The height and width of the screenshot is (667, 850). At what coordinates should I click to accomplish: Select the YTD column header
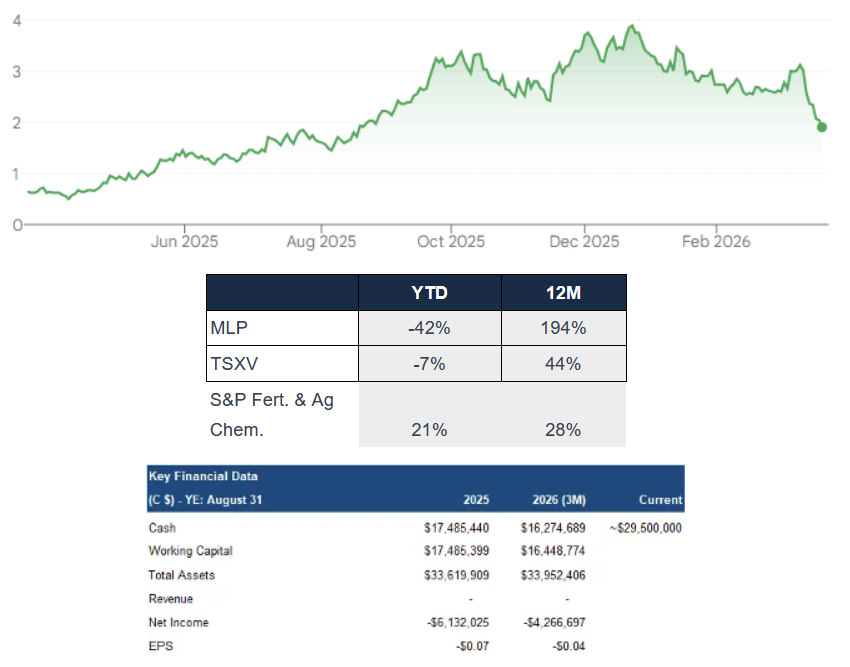(428, 292)
